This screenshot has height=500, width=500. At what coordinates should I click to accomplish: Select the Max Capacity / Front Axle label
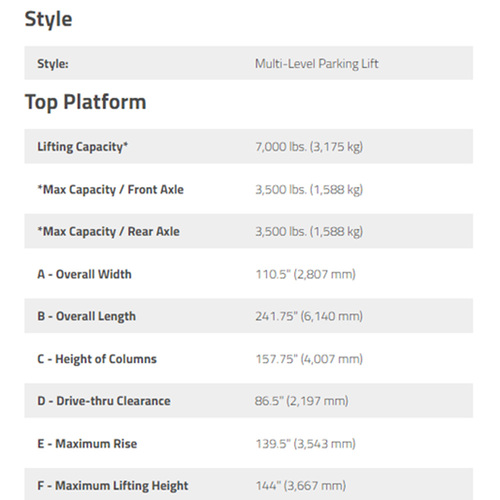[110, 189]
